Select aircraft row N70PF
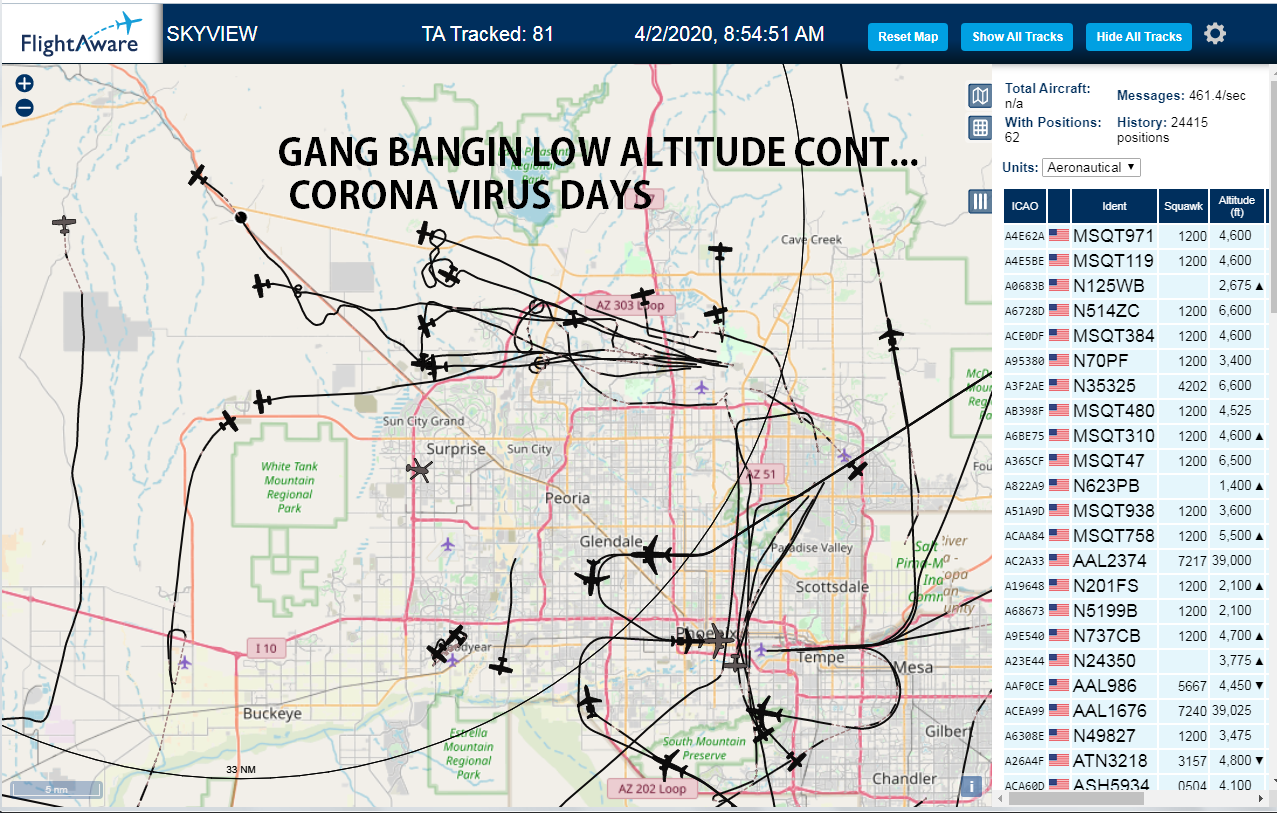 tap(1136, 361)
